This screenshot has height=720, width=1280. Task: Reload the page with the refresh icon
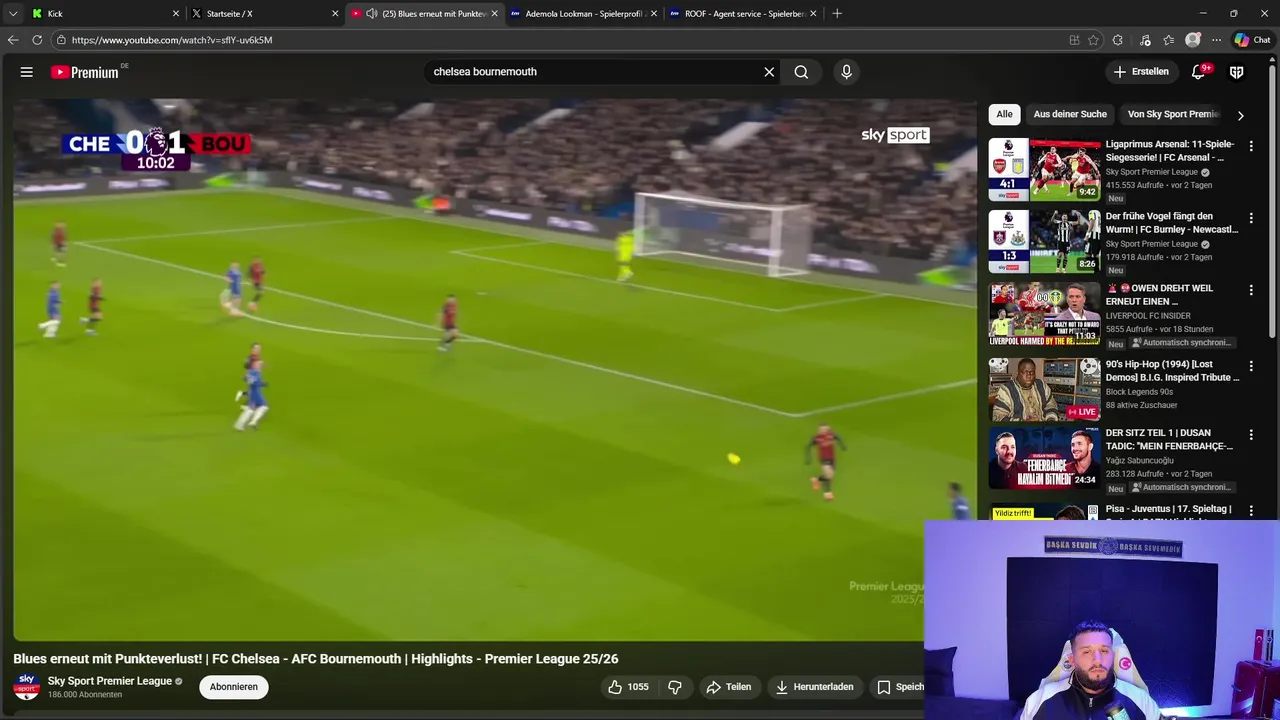click(x=37, y=40)
